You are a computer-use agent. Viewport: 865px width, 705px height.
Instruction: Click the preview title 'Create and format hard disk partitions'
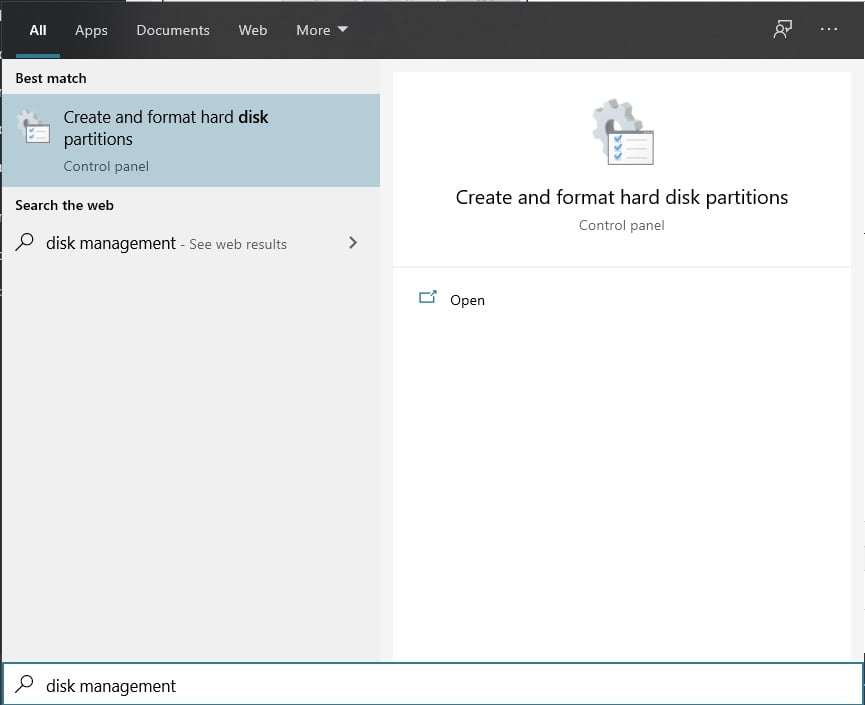(x=622, y=197)
